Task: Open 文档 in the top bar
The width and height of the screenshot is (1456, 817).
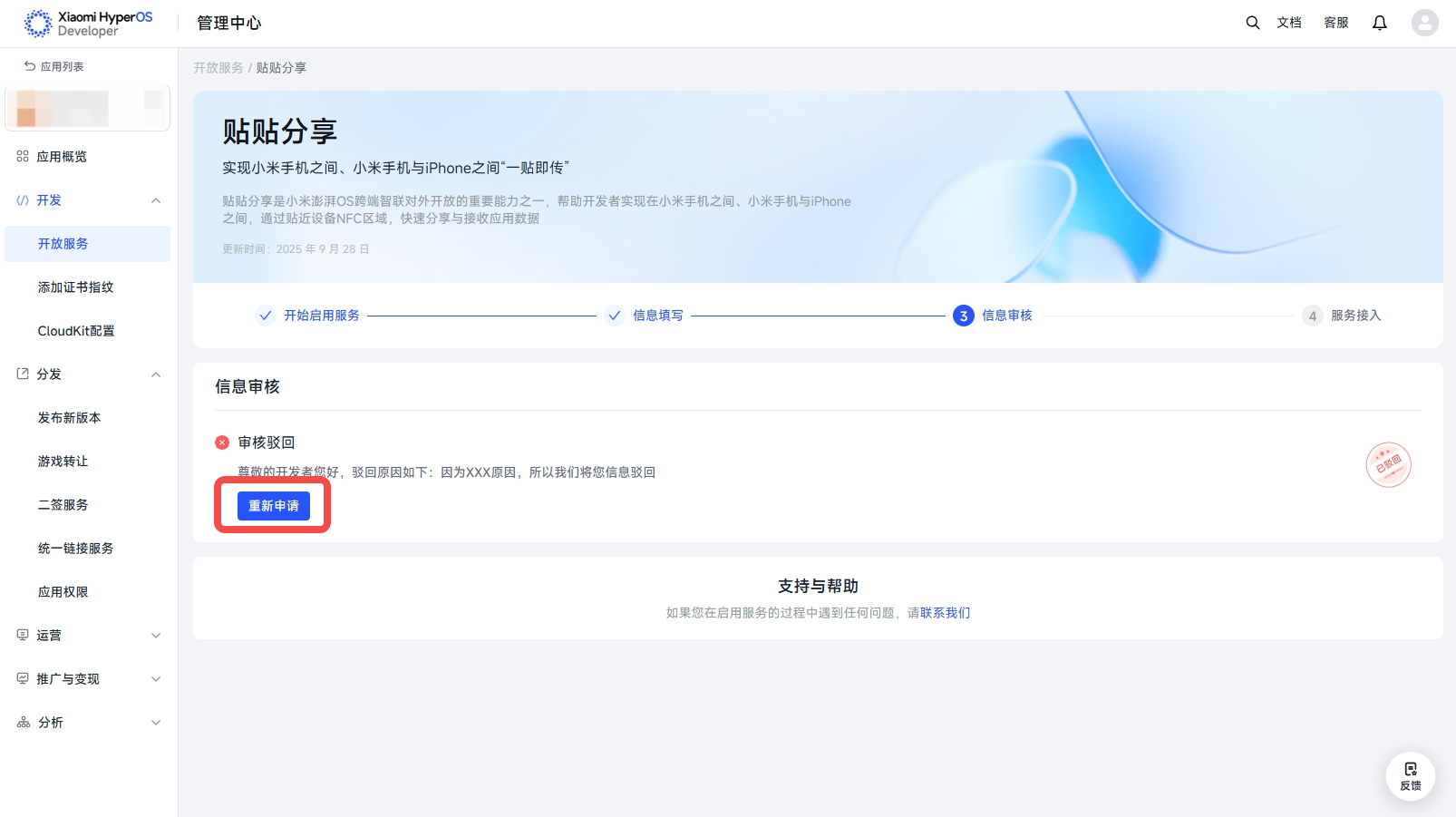Action: tap(1289, 23)
